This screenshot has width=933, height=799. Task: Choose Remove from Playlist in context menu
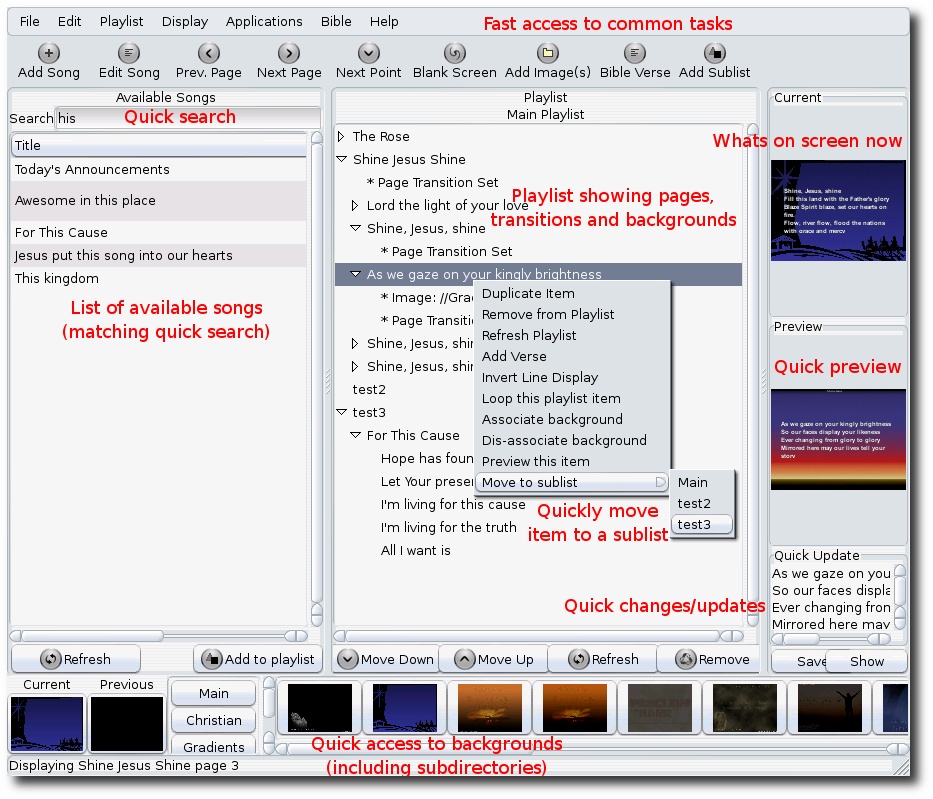coord(572,314)
